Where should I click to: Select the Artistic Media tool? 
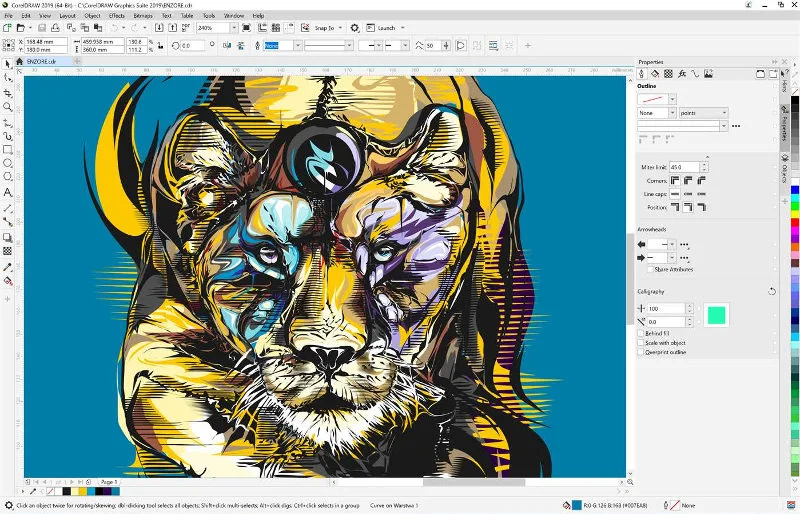(7, 136)
